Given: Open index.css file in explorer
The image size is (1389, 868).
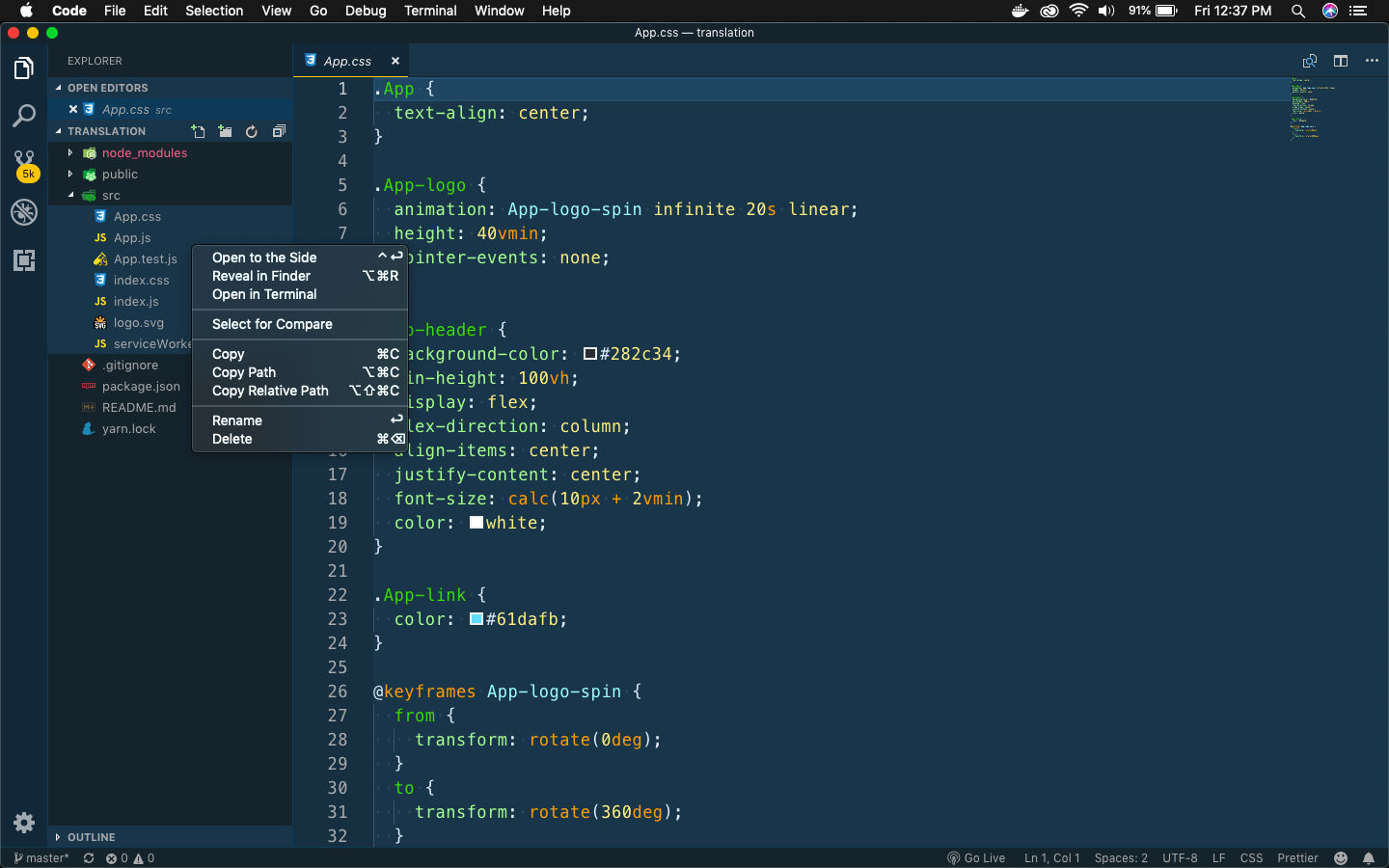Looking at the screenshot, I should pos(141,281).
